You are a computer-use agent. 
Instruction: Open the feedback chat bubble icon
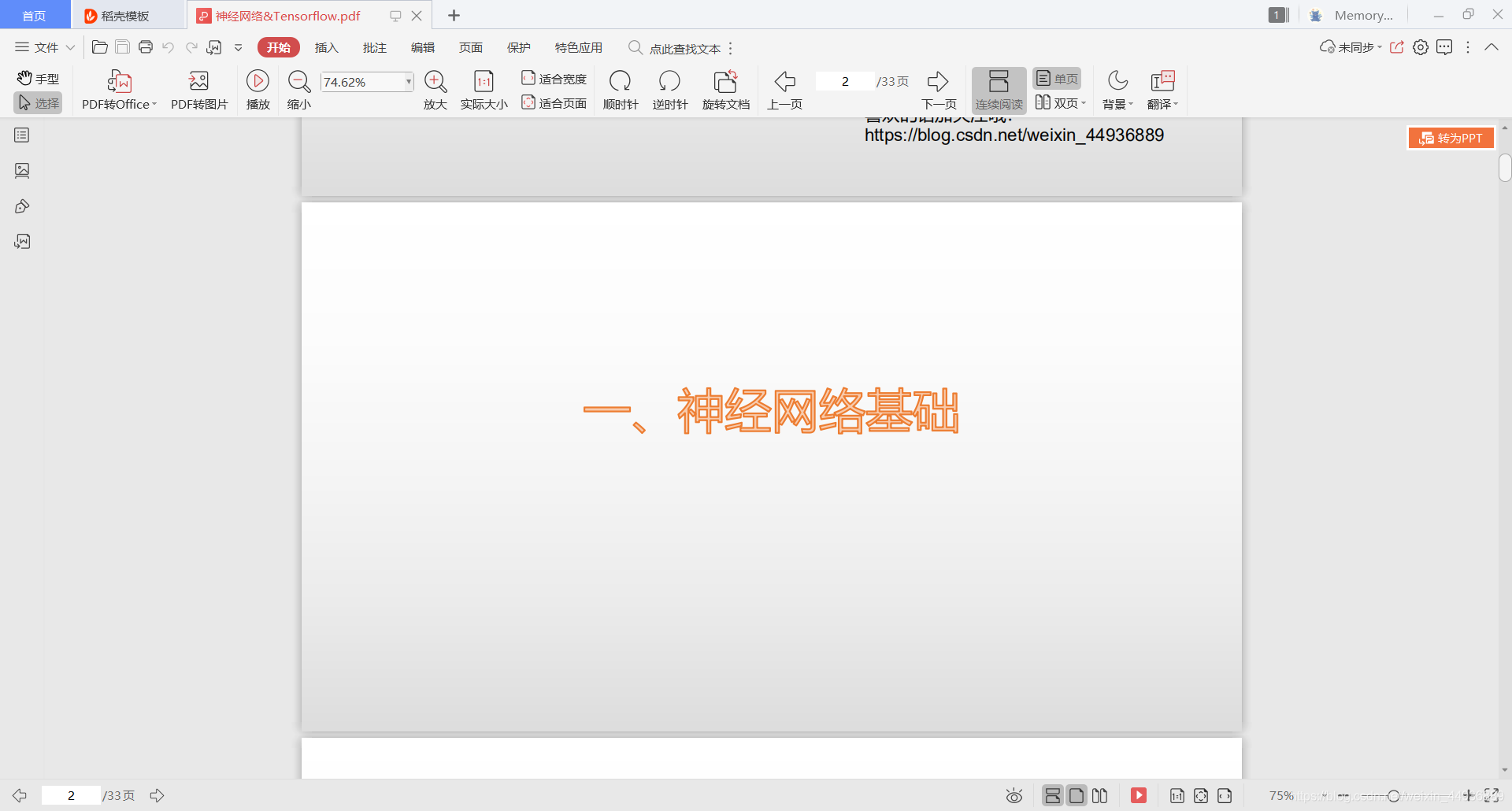1444,47
